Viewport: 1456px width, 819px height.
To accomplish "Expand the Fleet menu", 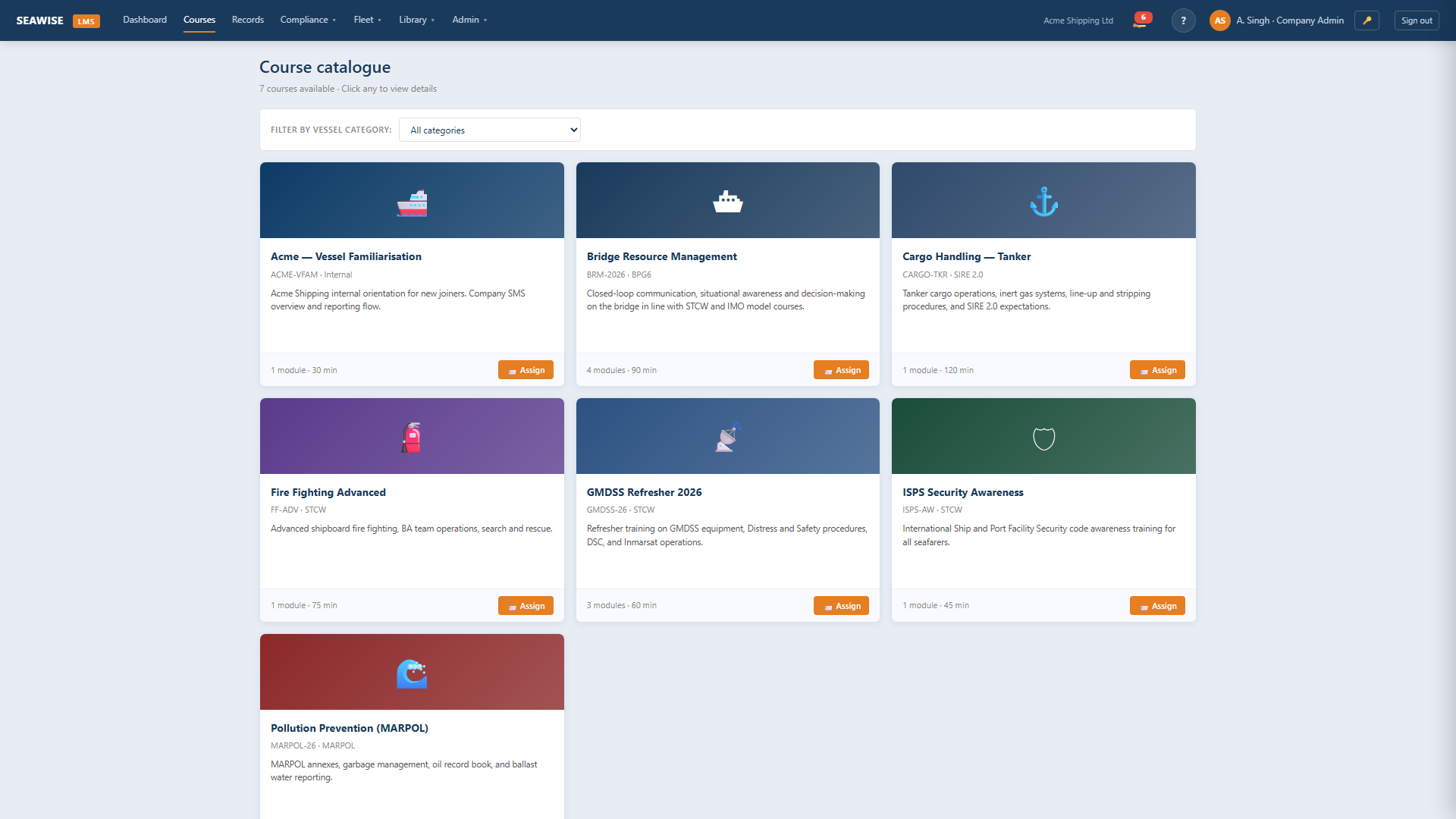I will [x=367, y=20].
